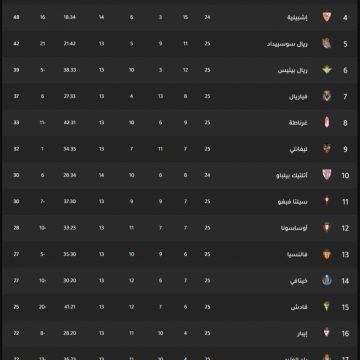Click the 48 points cell for Sevilla
This screenshot has width=360, height=360.
pos(16,17)
